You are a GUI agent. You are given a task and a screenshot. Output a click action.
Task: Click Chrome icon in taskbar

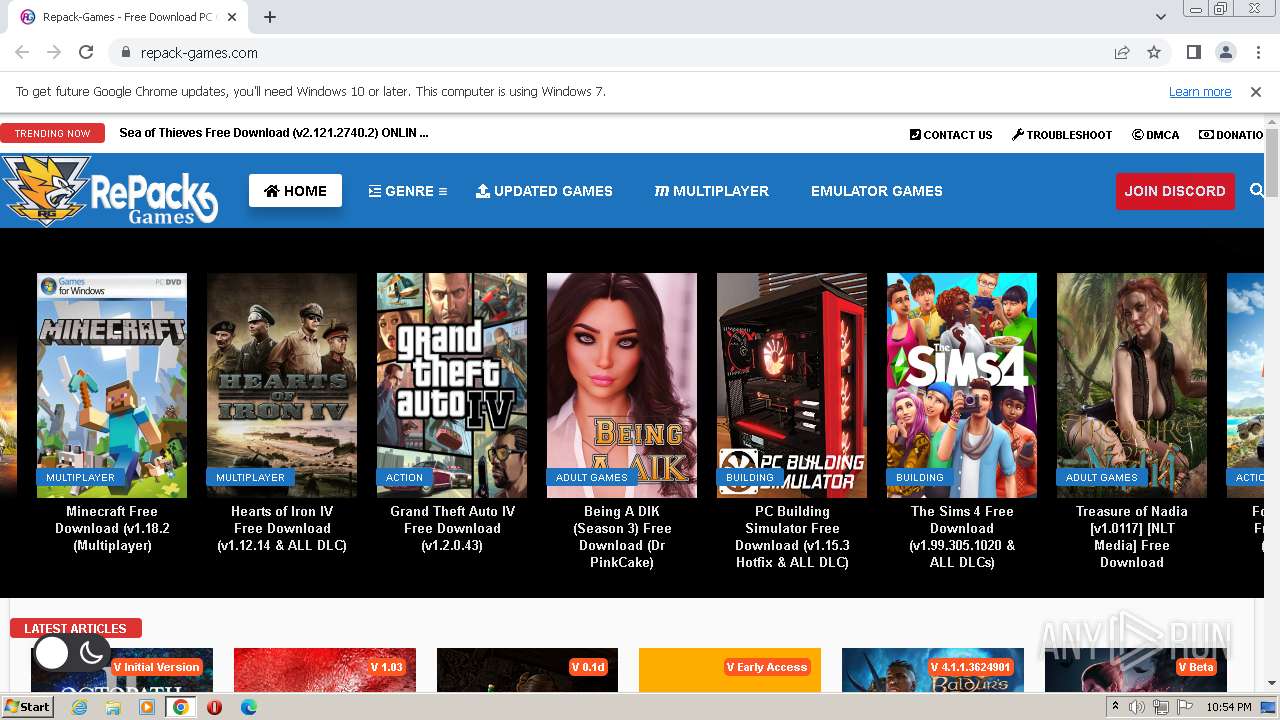(181, 707)
